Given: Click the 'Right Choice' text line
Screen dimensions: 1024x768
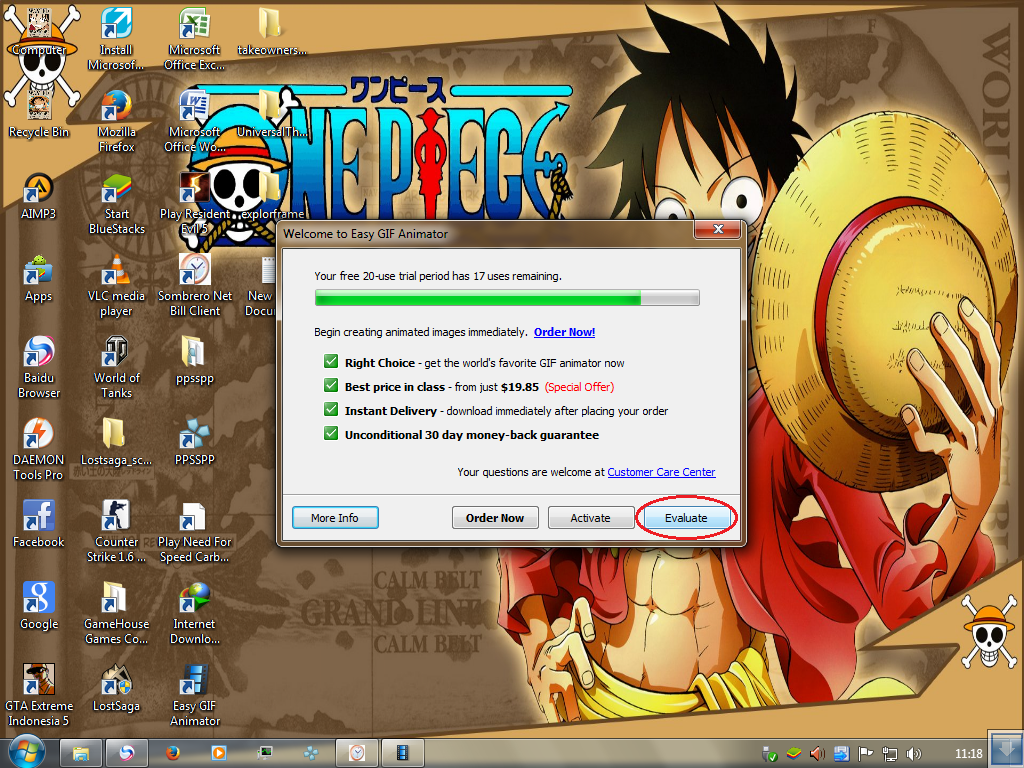Looking at the screenshot, I should (x=485, y=363).
